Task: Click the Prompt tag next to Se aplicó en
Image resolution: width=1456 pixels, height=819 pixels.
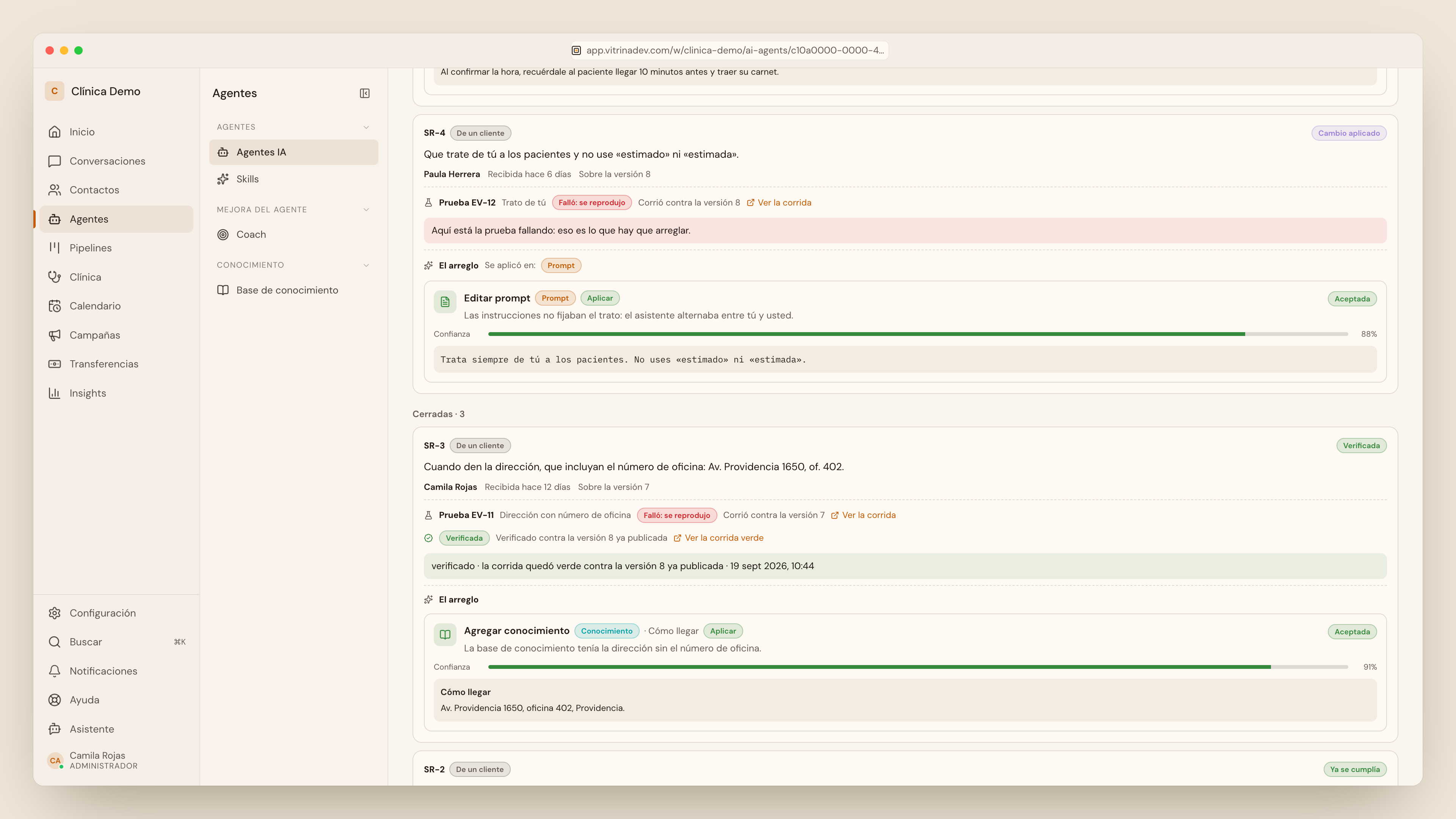Action: tap(561, 265)
